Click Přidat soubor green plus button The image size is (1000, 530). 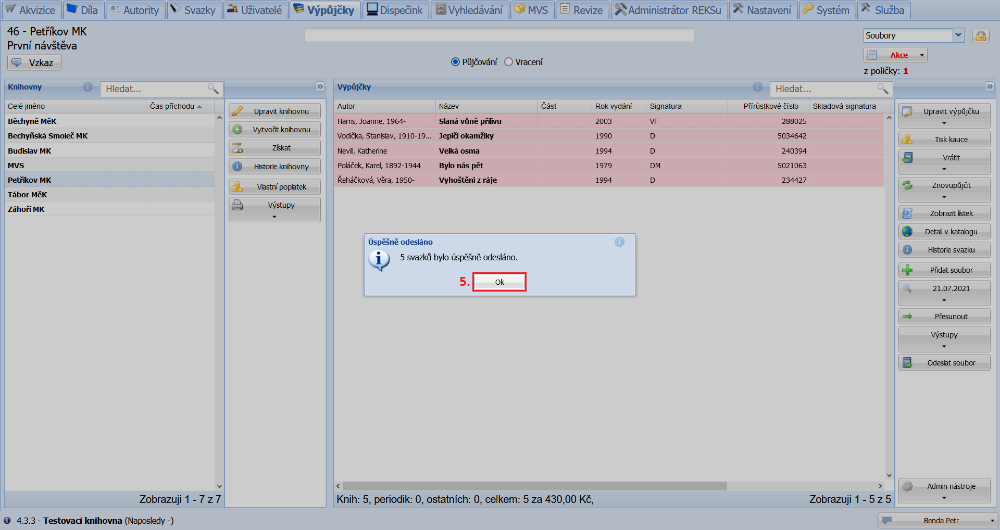point(945,270)
